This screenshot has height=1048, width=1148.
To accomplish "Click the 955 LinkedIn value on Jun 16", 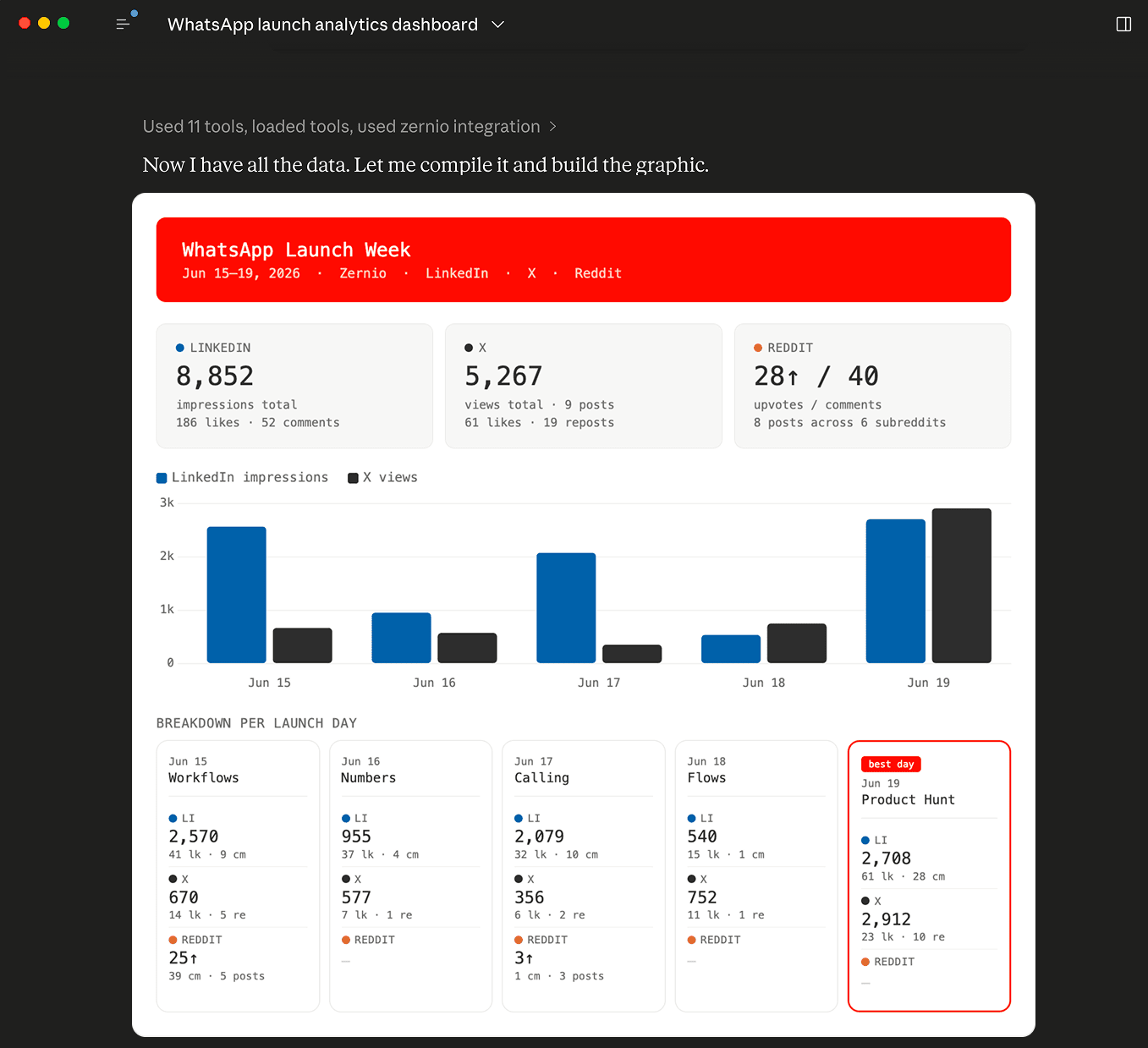I will click(x=356, y=837).
